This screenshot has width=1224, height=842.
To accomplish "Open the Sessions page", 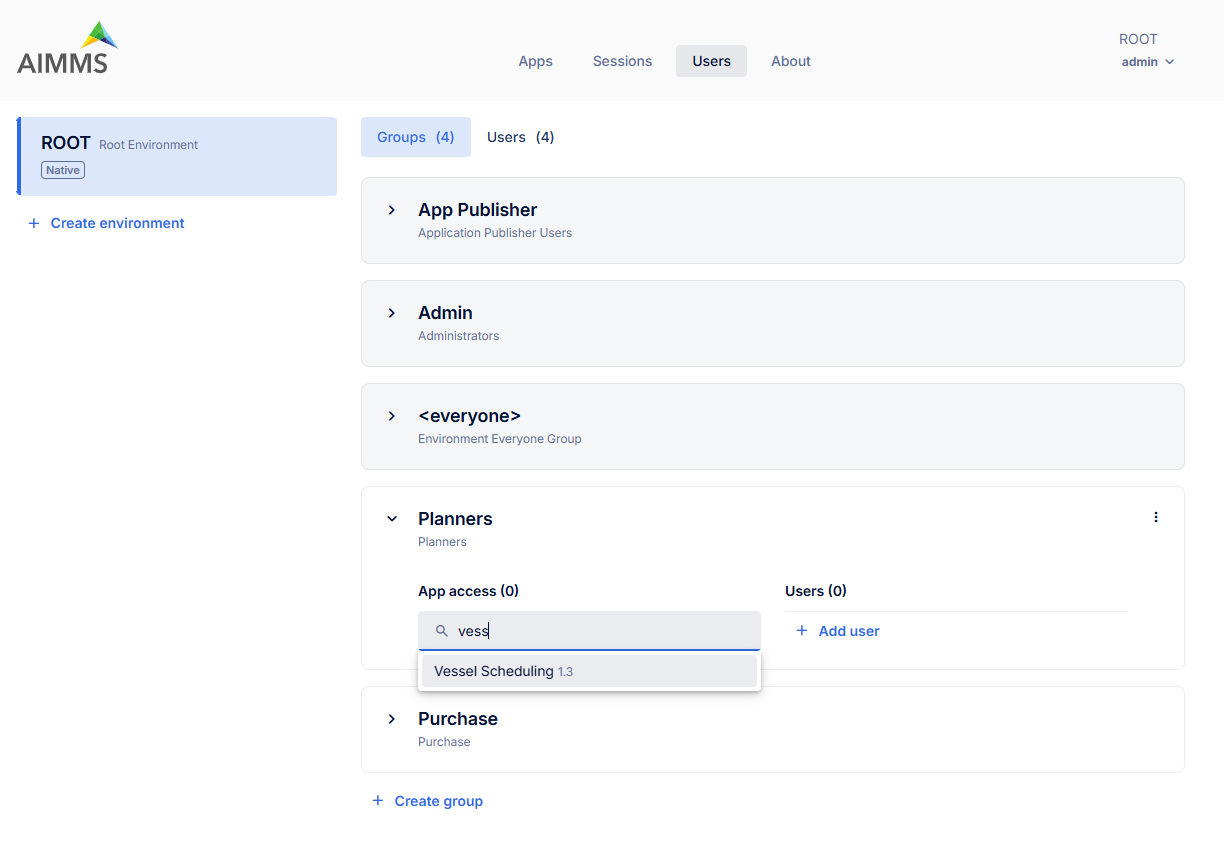I will click(622, 61).
